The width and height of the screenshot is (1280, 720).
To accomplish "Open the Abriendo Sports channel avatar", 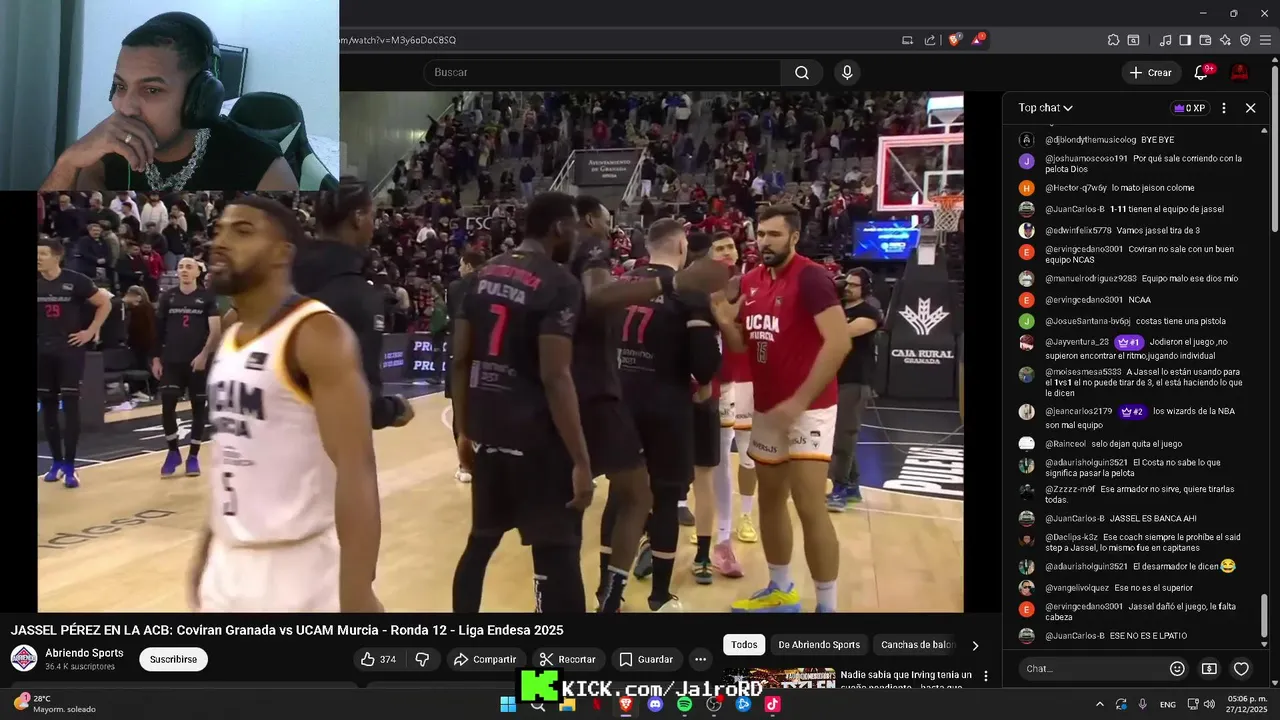I will pos(24,658).
